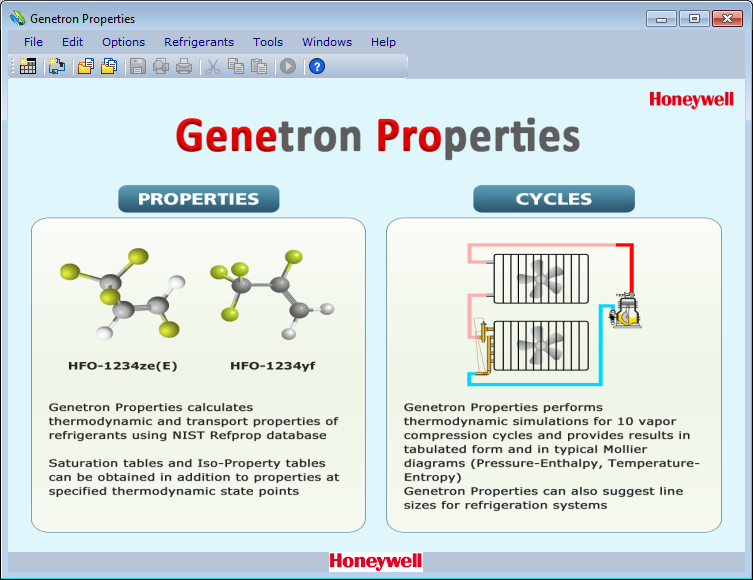753x580 pixels.
Task: Click the Copy icon in toolbar
Action: click(x=236, y=67)
